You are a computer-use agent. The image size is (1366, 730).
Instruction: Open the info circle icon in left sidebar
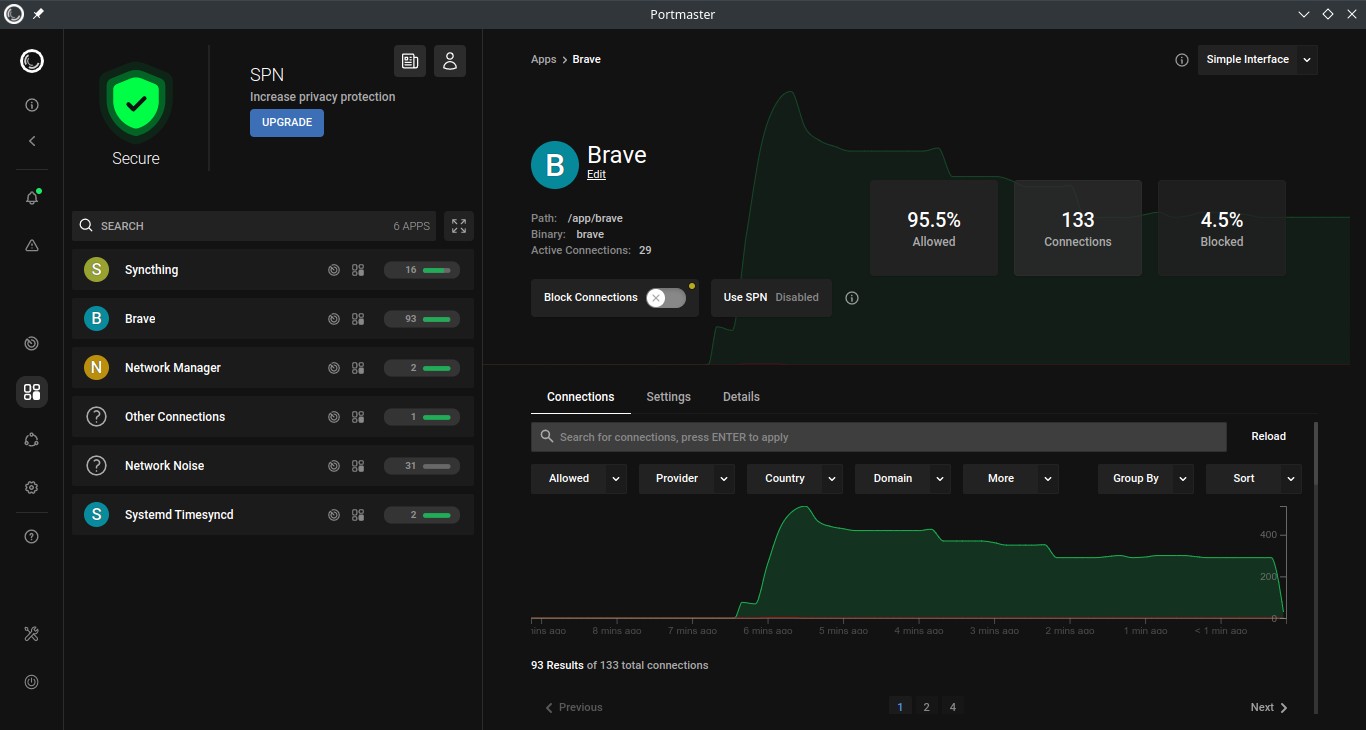click(x=32, y=105)
